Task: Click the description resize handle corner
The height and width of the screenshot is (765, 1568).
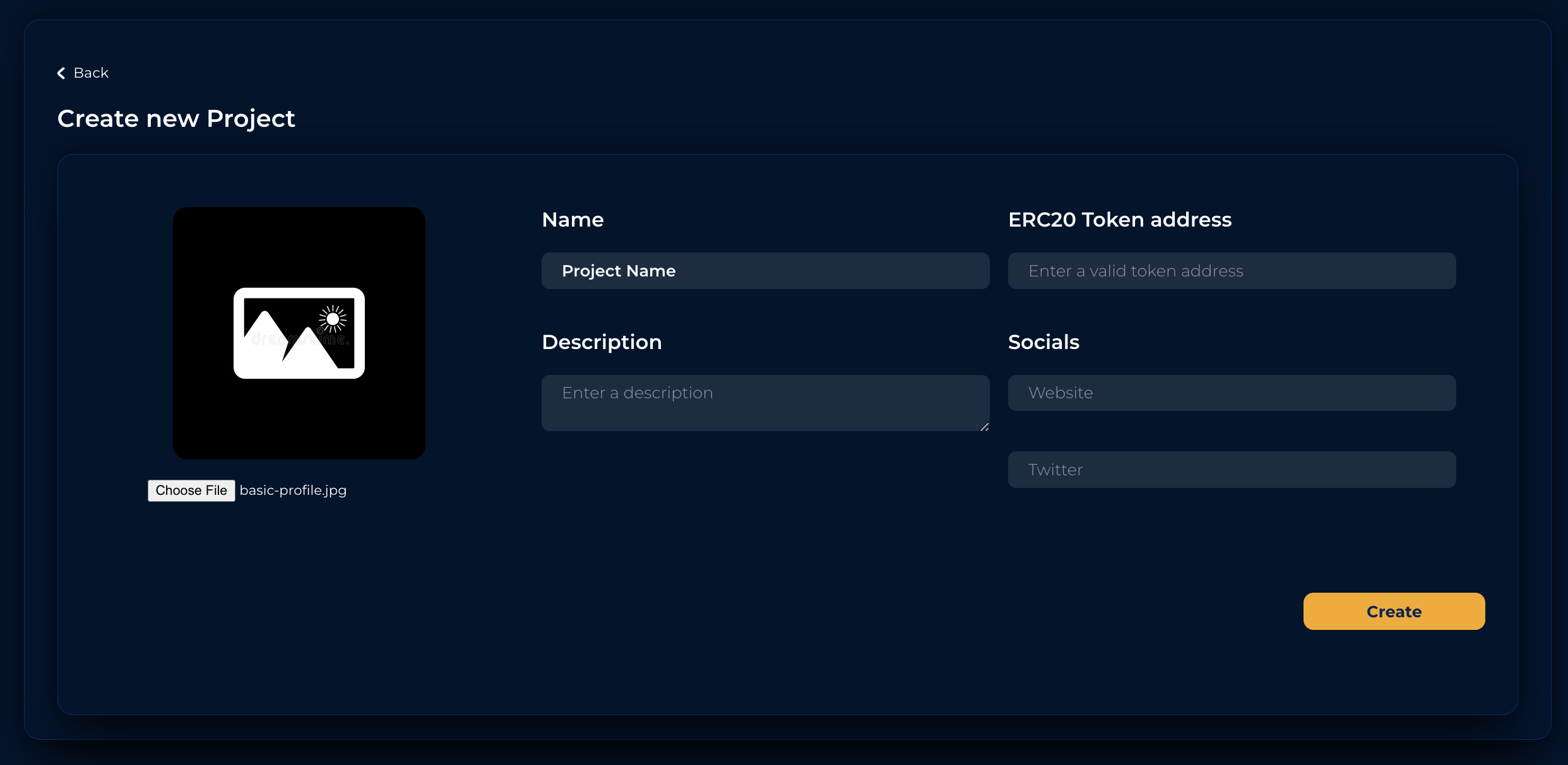Action: [984, 427]
